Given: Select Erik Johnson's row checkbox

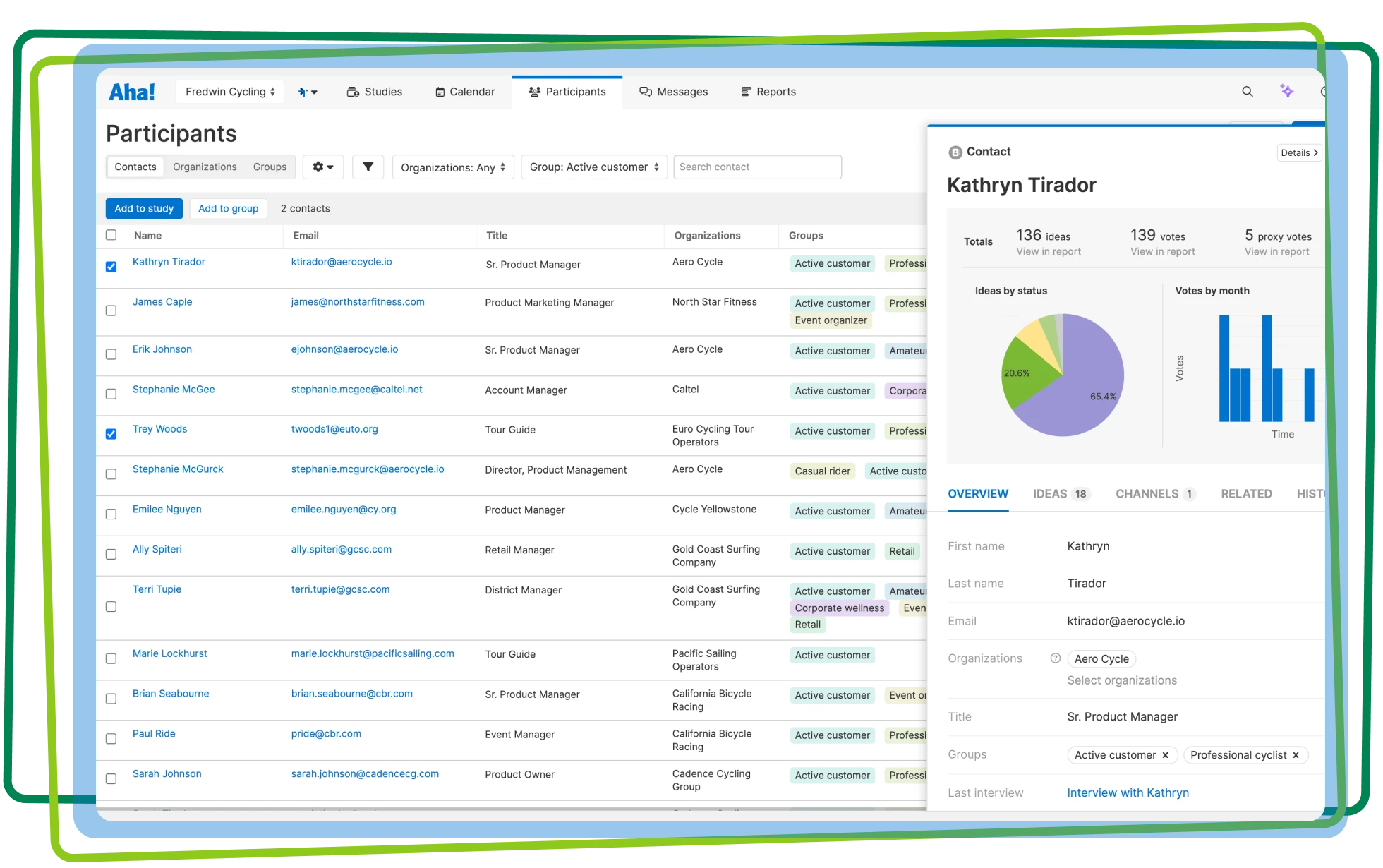Looking at the screenshot, I should (x=111, y=354).
